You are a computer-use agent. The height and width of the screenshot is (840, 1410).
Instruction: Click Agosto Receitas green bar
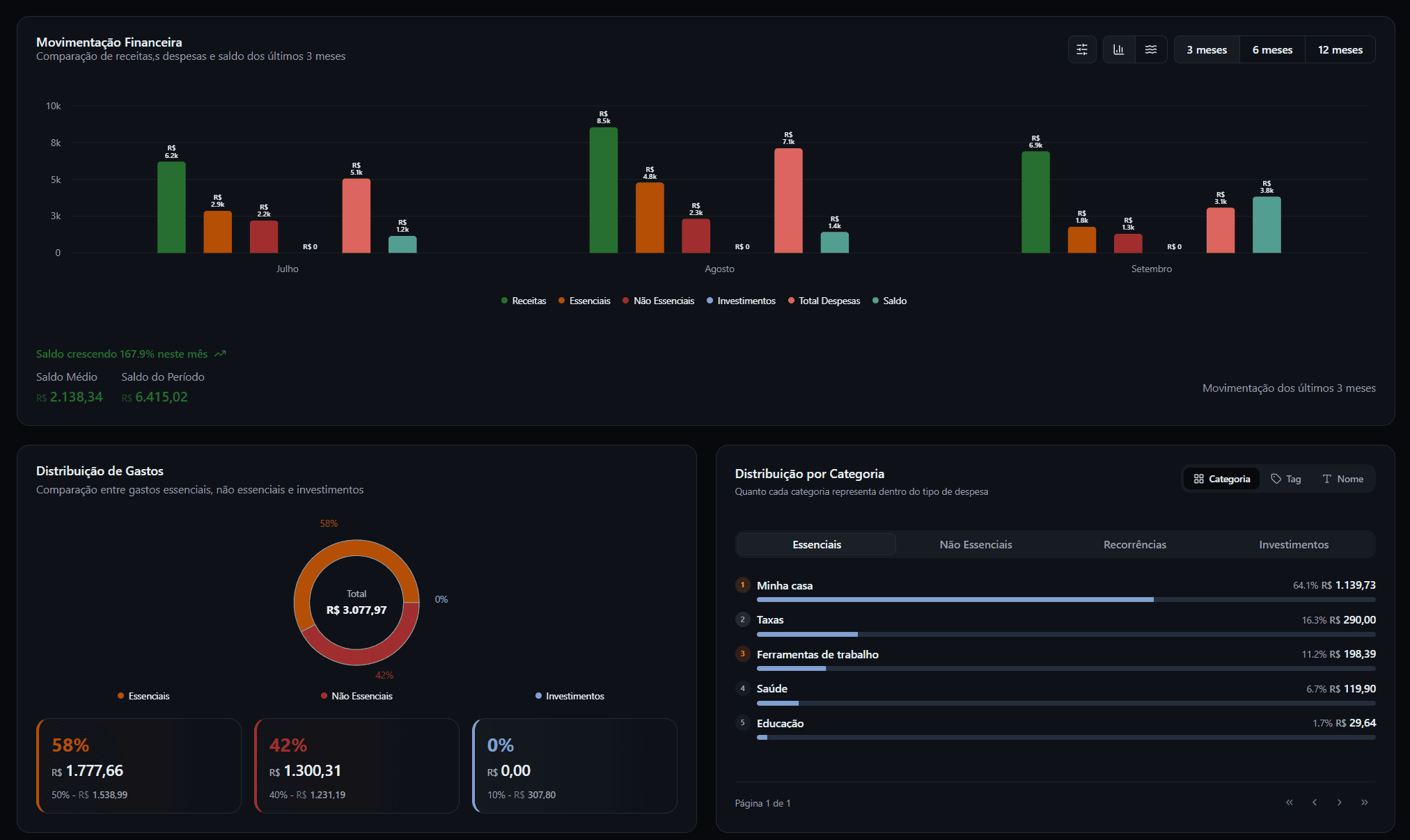click(603, 190)
